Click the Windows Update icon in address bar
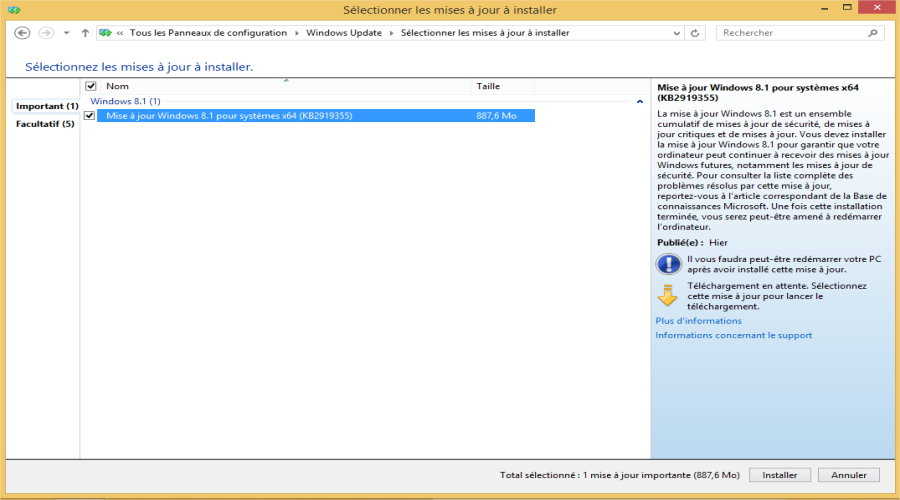This screenshot has width=900, height=500. tap(105, 33)
